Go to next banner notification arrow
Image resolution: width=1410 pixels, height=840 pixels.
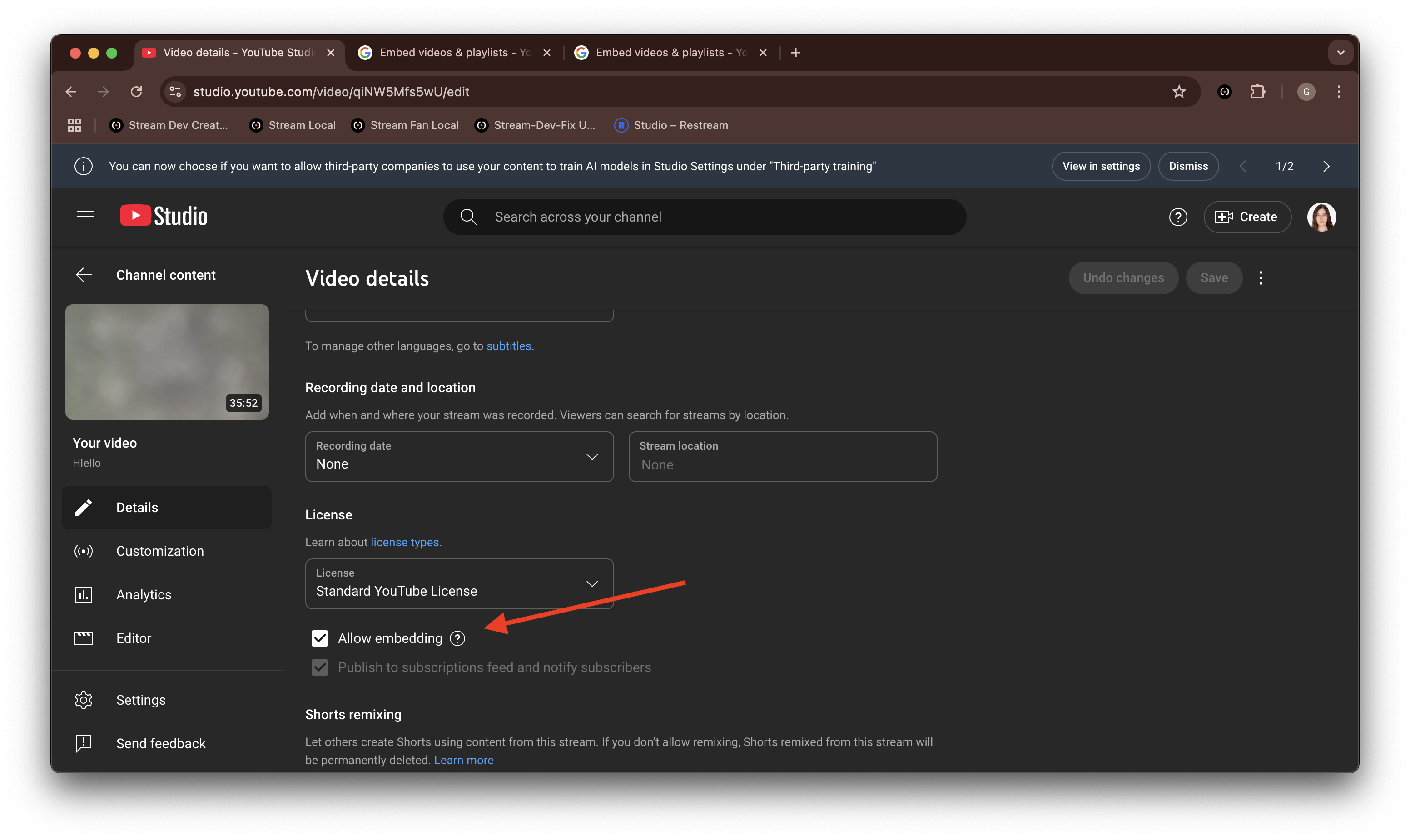1326,167
